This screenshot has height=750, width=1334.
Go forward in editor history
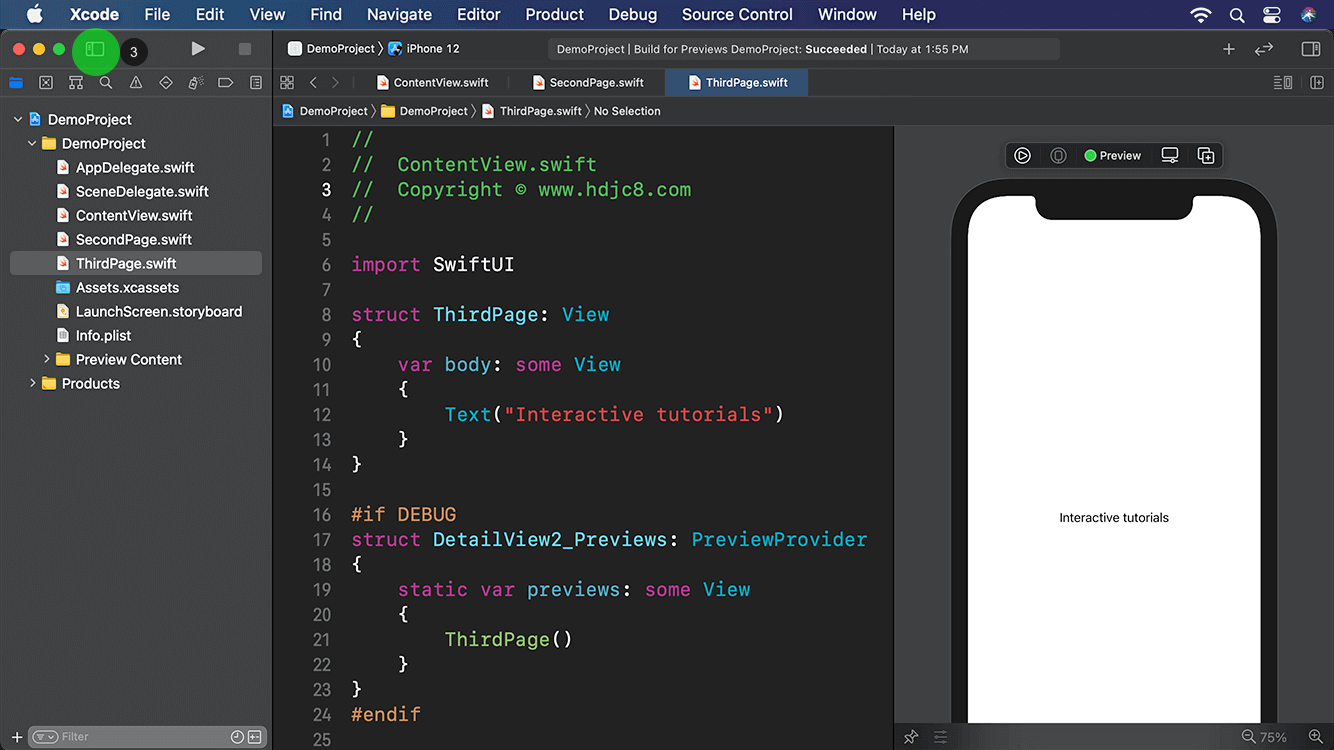pos(335,83)
